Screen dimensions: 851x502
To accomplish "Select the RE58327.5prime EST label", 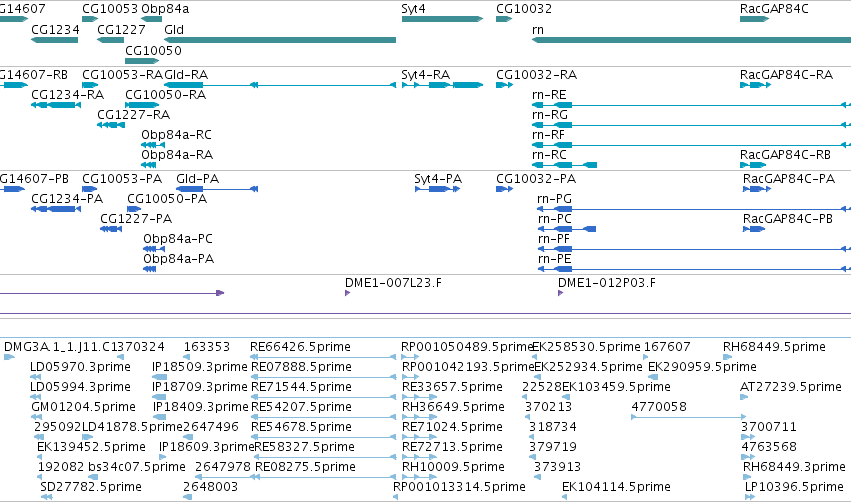I will click(304, 447).
